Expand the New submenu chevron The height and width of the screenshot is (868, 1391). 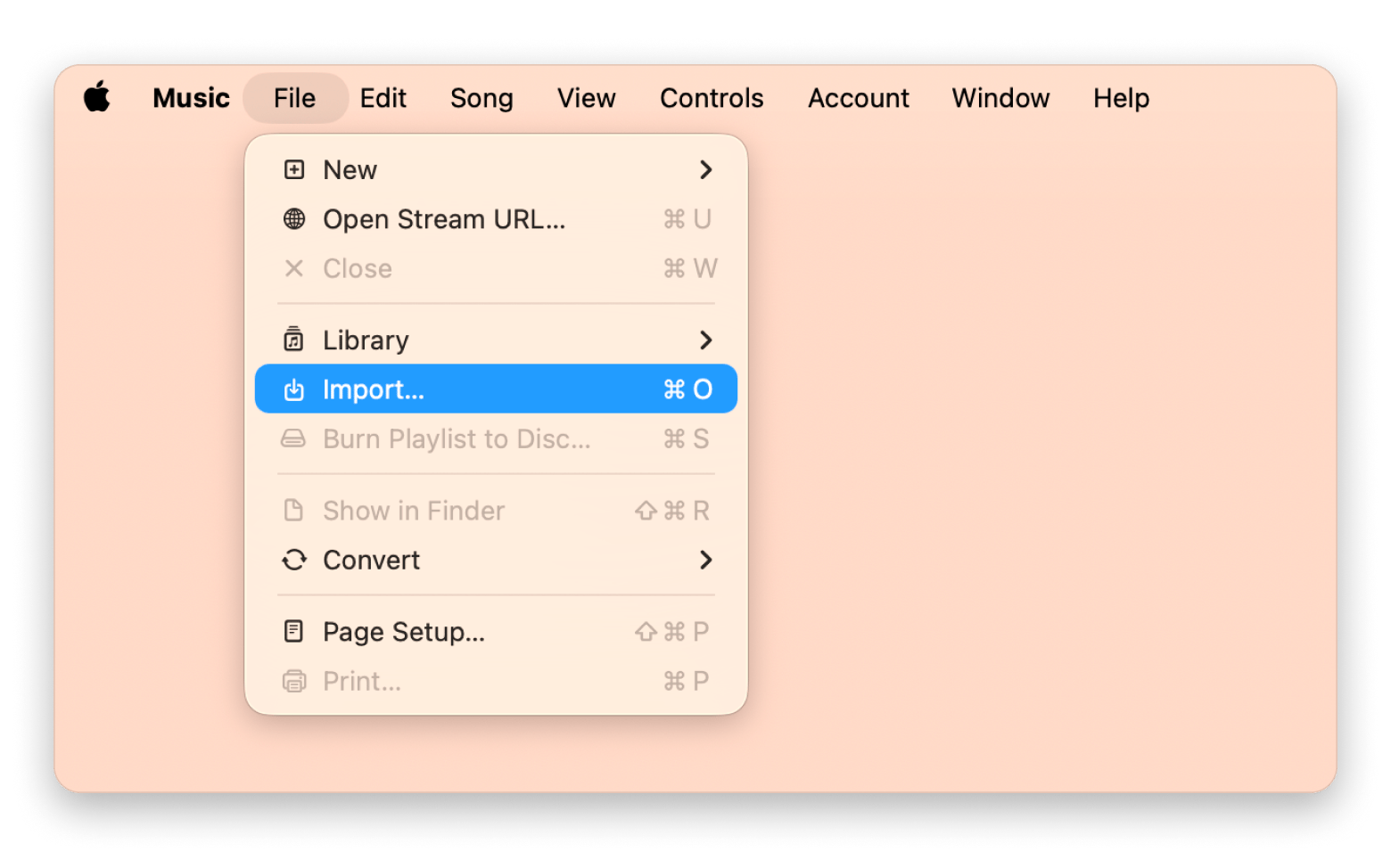click(x=706, y=169)
